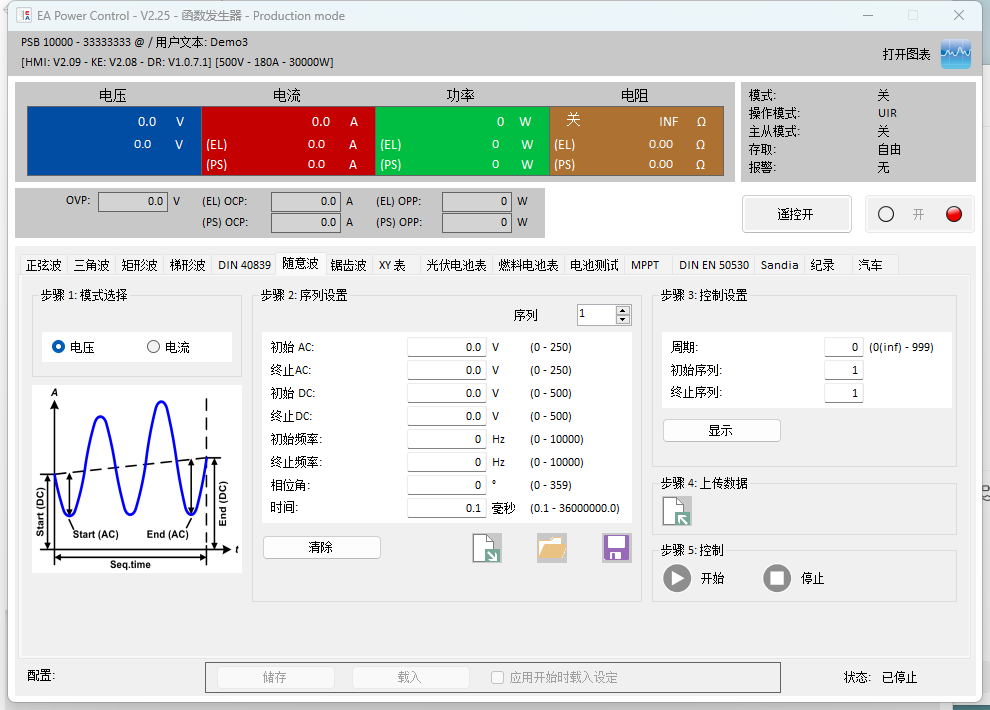
Task: Switch to the 矩形波 tab
Action: coord(140,265)
